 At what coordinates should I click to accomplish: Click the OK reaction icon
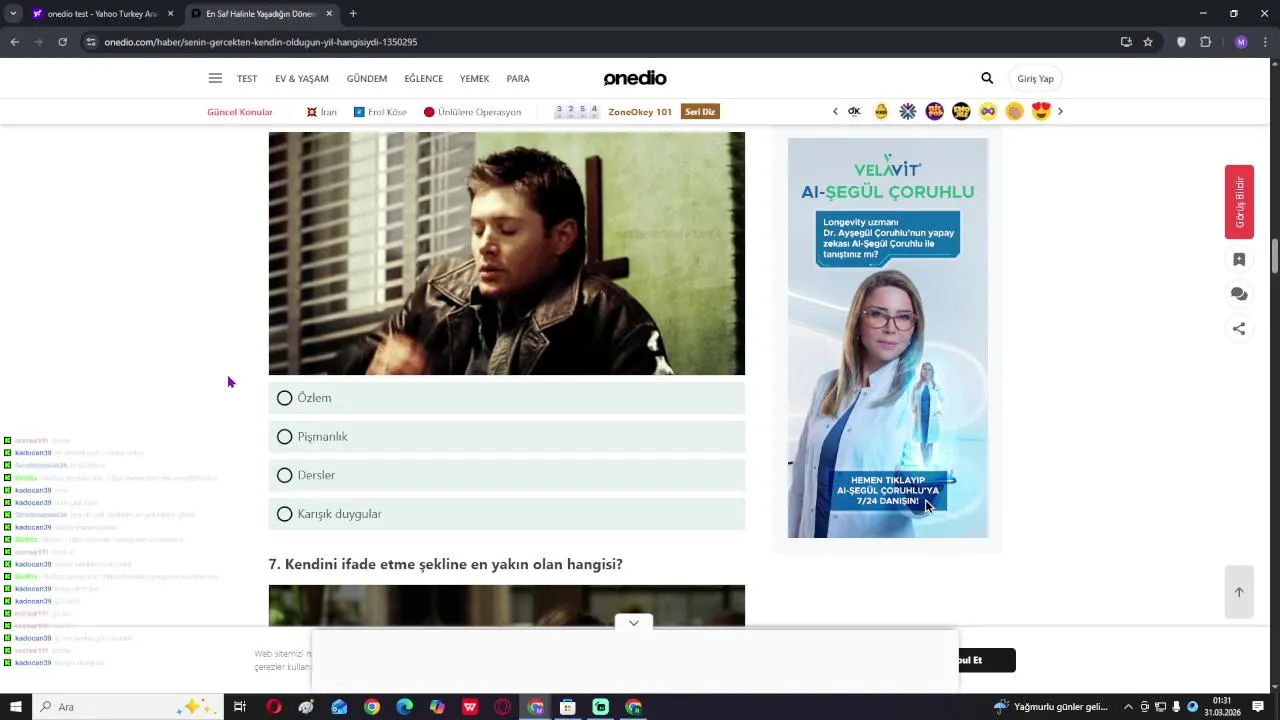[x=854, y=111]
